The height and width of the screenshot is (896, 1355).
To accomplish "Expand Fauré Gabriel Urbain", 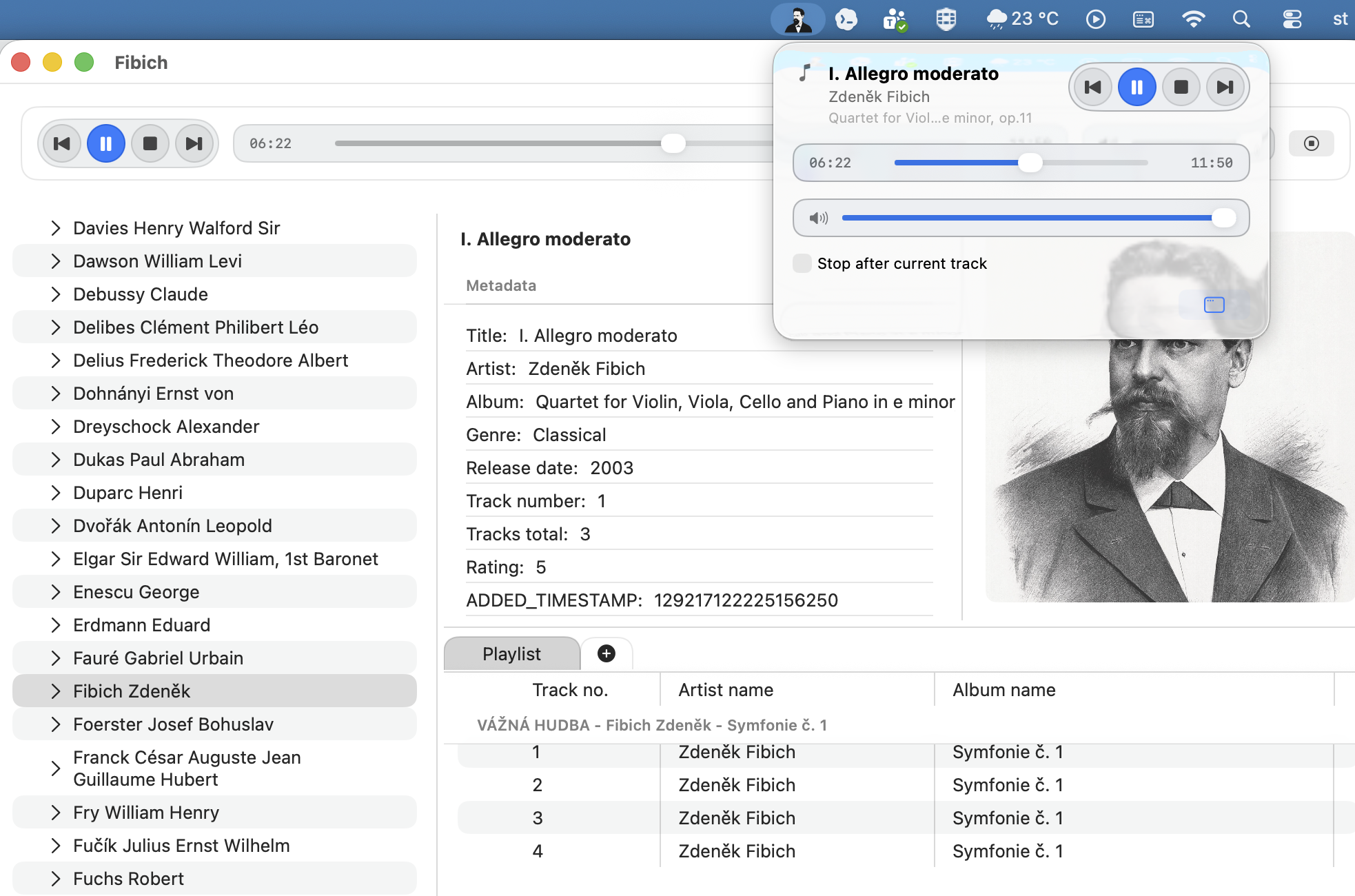I will pos(56,658).
